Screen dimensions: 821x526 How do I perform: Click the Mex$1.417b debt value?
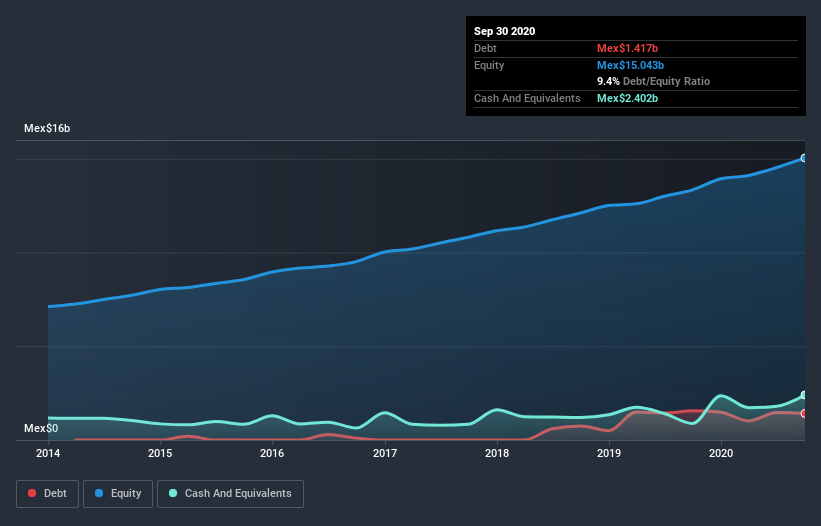click(627, 48)
